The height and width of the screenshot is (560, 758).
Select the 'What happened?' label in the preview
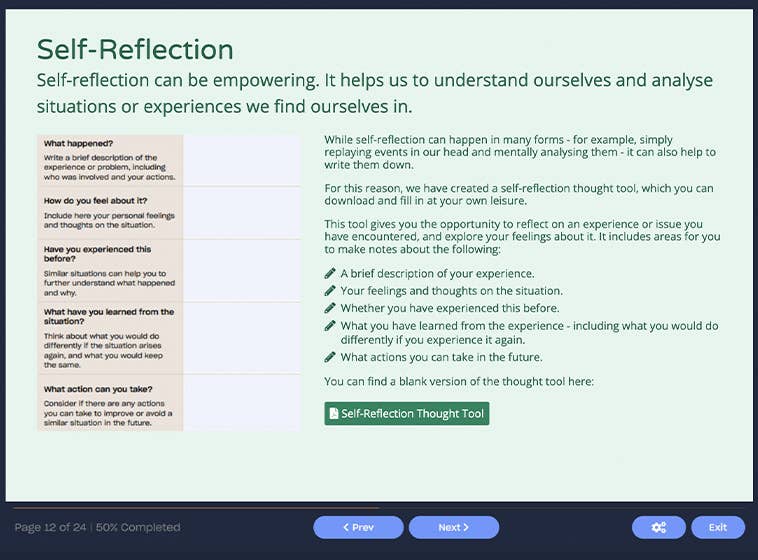(79, 143)
